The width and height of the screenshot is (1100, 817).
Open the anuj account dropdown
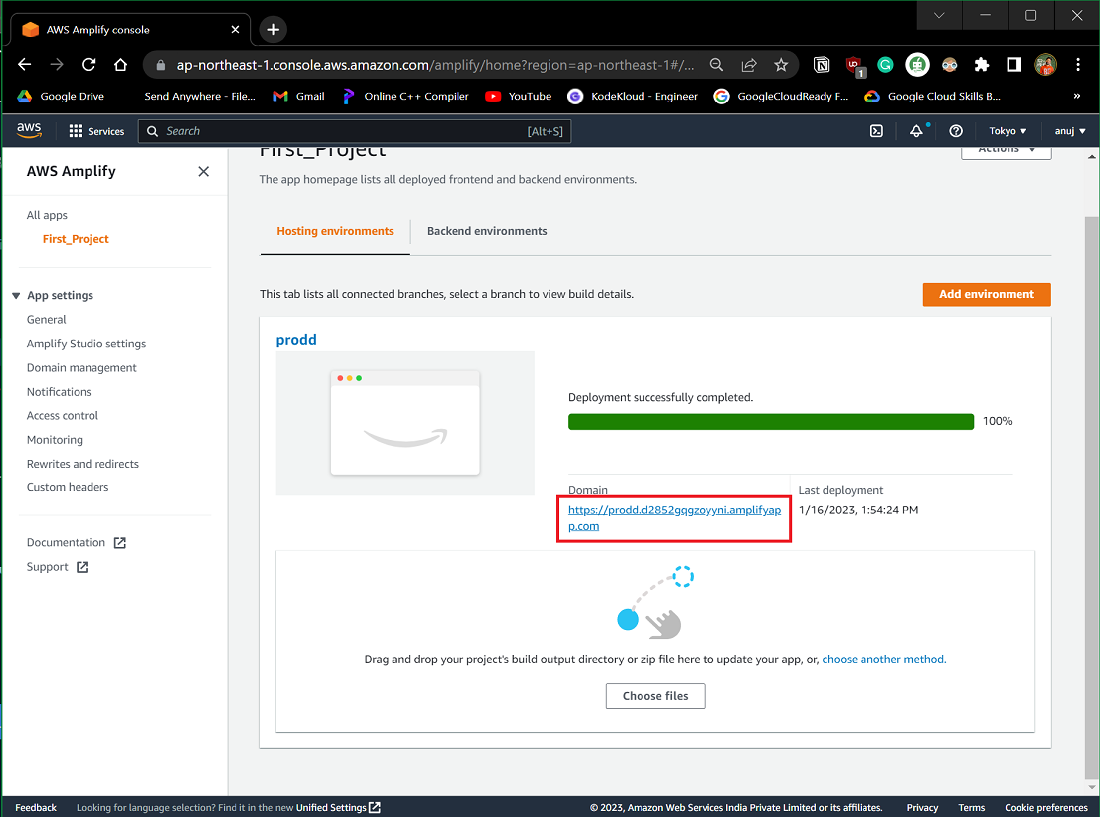1070,131
